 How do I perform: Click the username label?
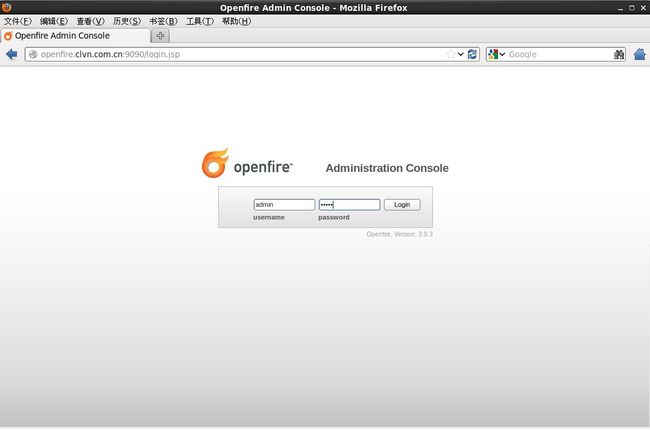(x=269, y=217)
